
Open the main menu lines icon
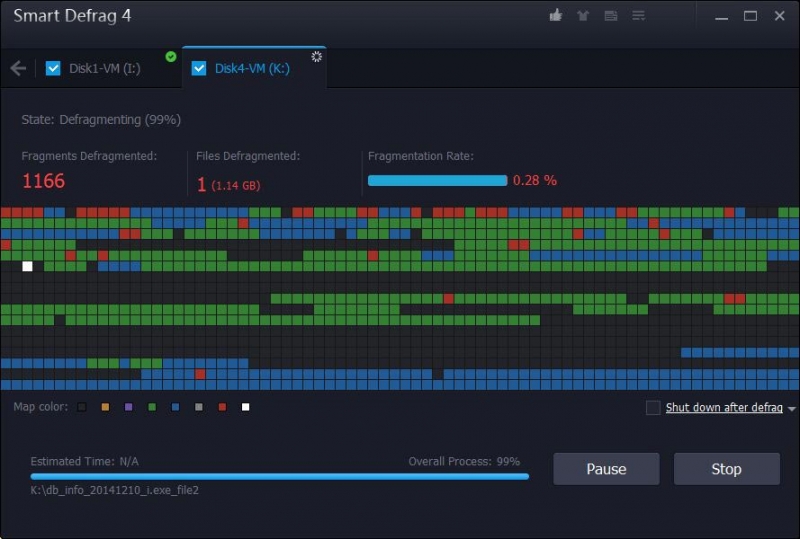click(638, 16)
